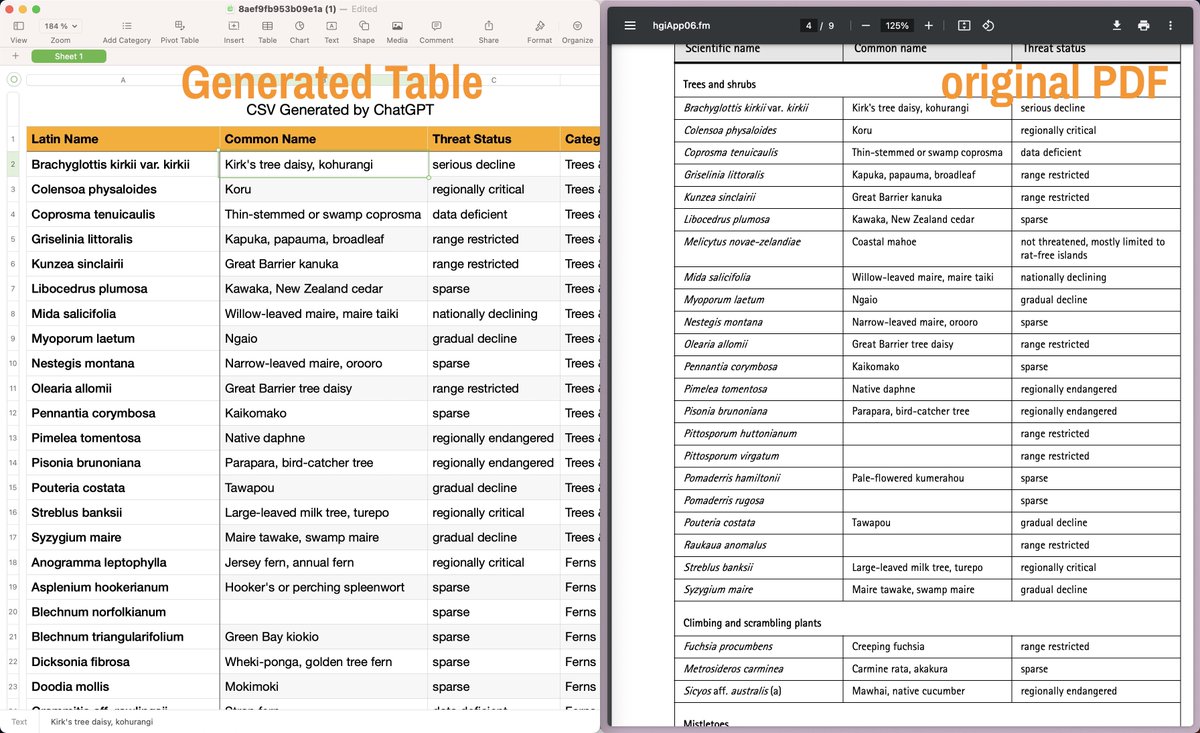The width and height of the screenshot is (1200, 733).
Task: Click the Threat Status header cell in Numbers
Action: [494, 139]
